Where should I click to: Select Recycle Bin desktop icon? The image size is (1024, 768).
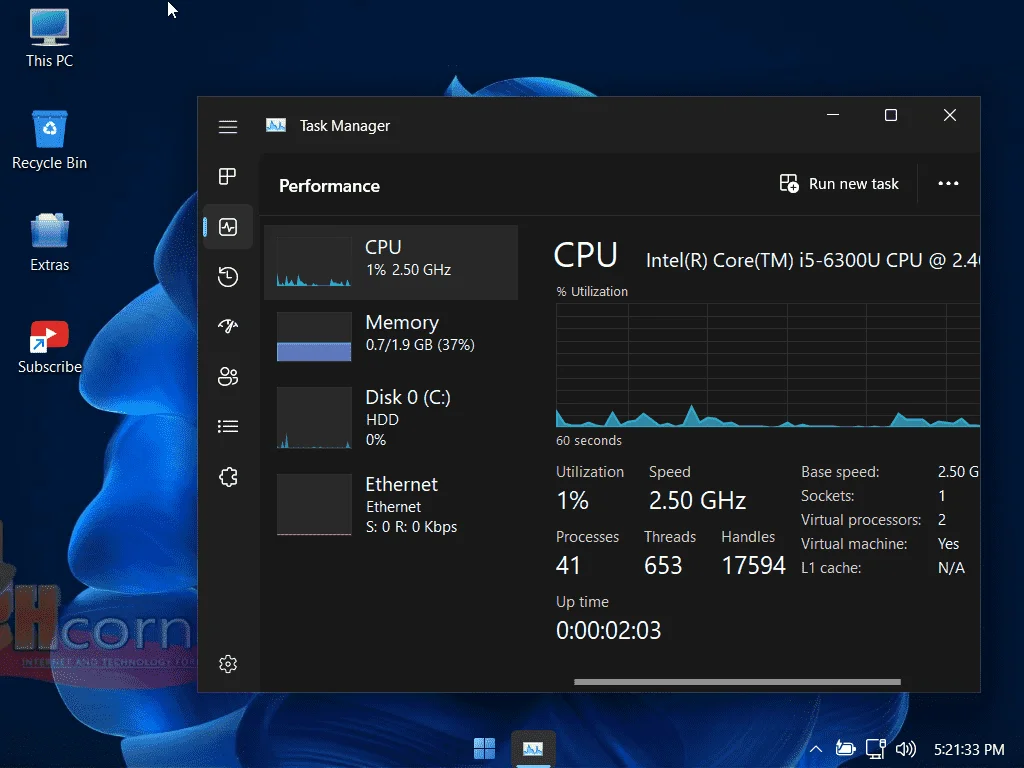[50, 140]
